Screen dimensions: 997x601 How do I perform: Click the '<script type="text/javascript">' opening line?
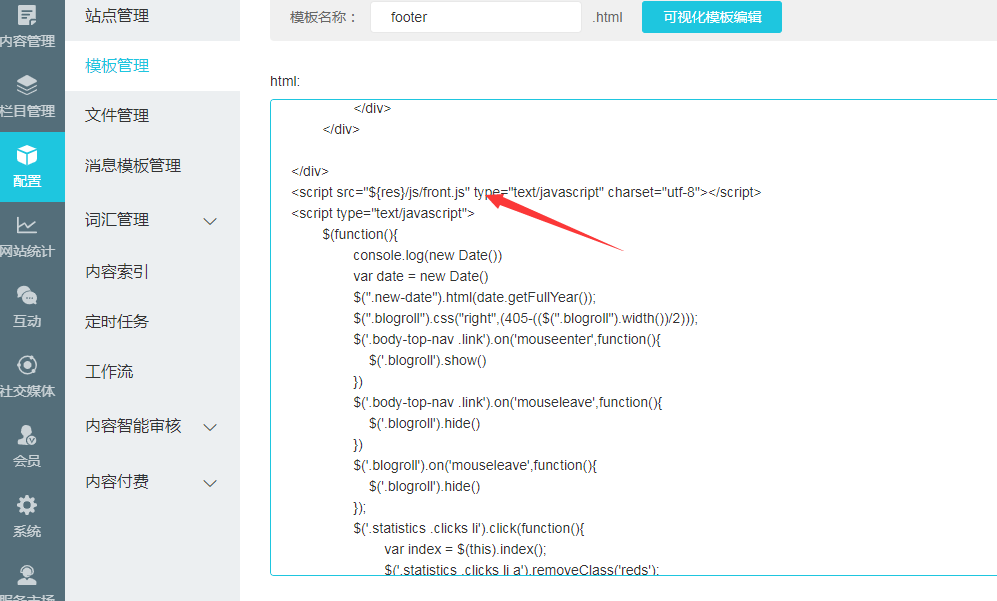pyautogui.click(x=383, y=213)
